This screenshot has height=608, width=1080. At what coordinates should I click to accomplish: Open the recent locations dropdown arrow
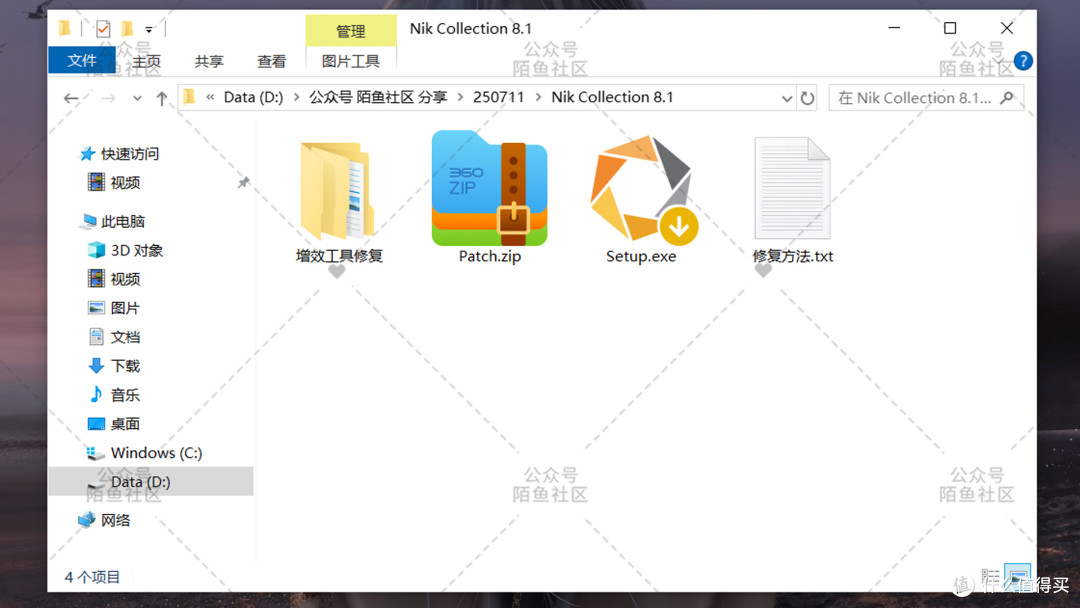click(x=137, y=98)
